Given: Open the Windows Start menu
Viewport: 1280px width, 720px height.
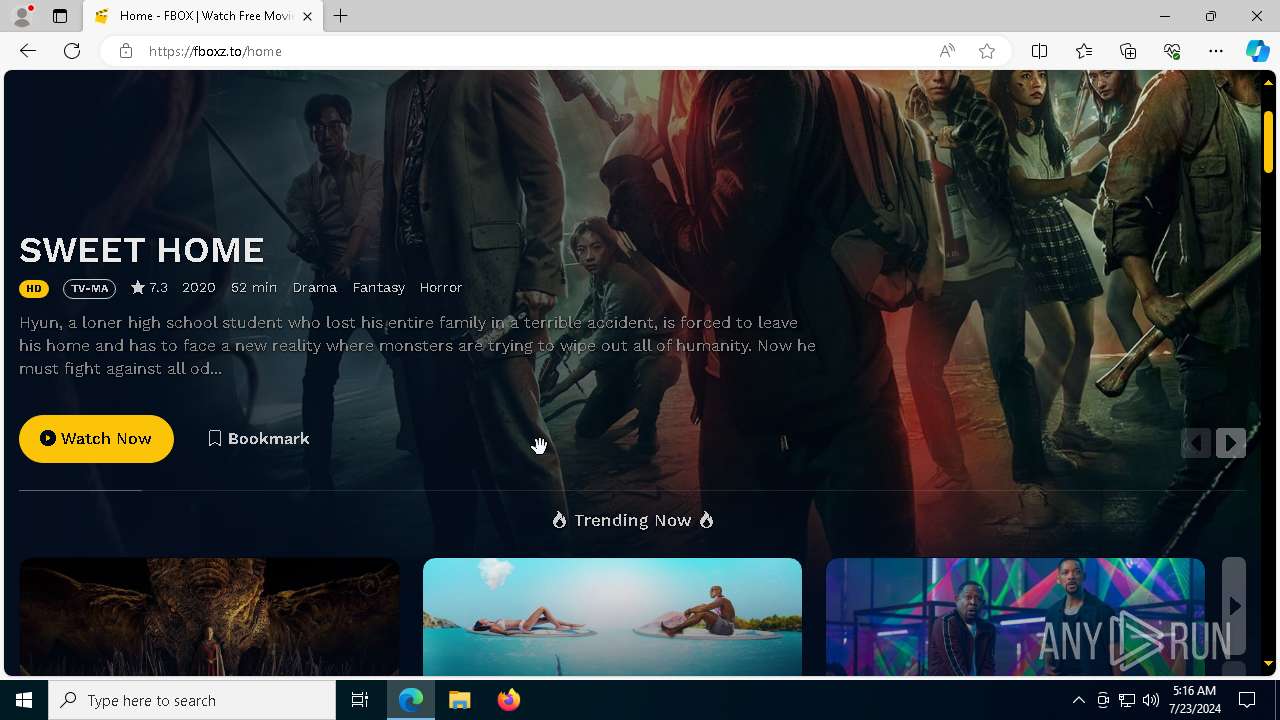Looking at the screenshot, I should pyautogui.click(x=24, y=700).
